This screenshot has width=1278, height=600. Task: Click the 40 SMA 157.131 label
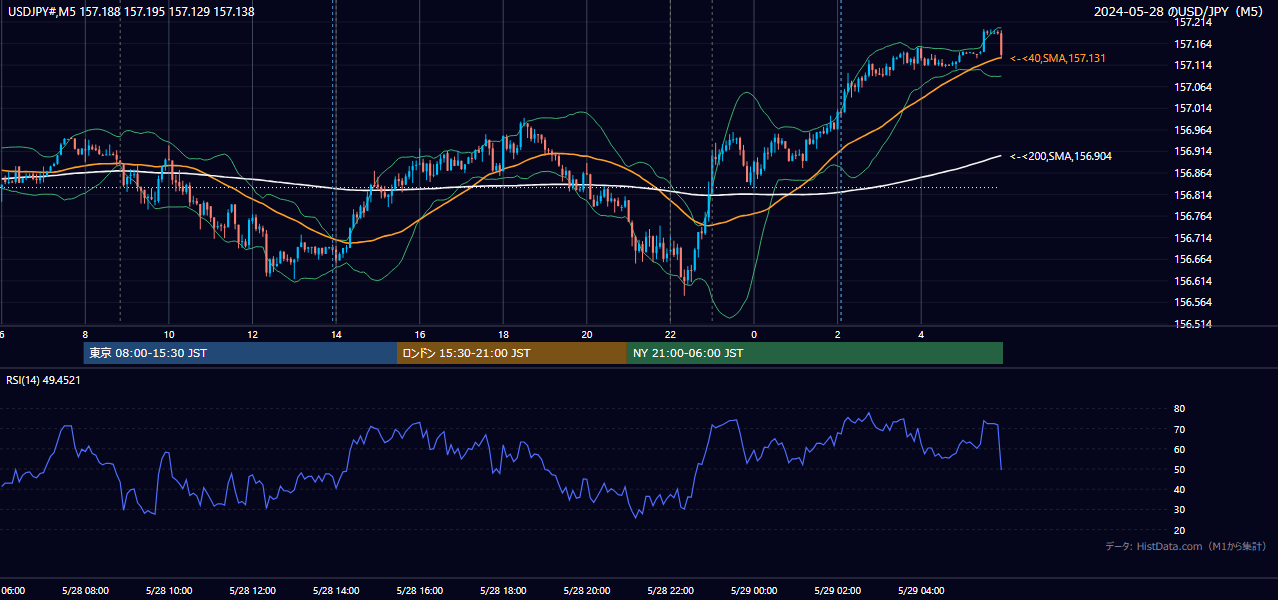click(1058, 59)
